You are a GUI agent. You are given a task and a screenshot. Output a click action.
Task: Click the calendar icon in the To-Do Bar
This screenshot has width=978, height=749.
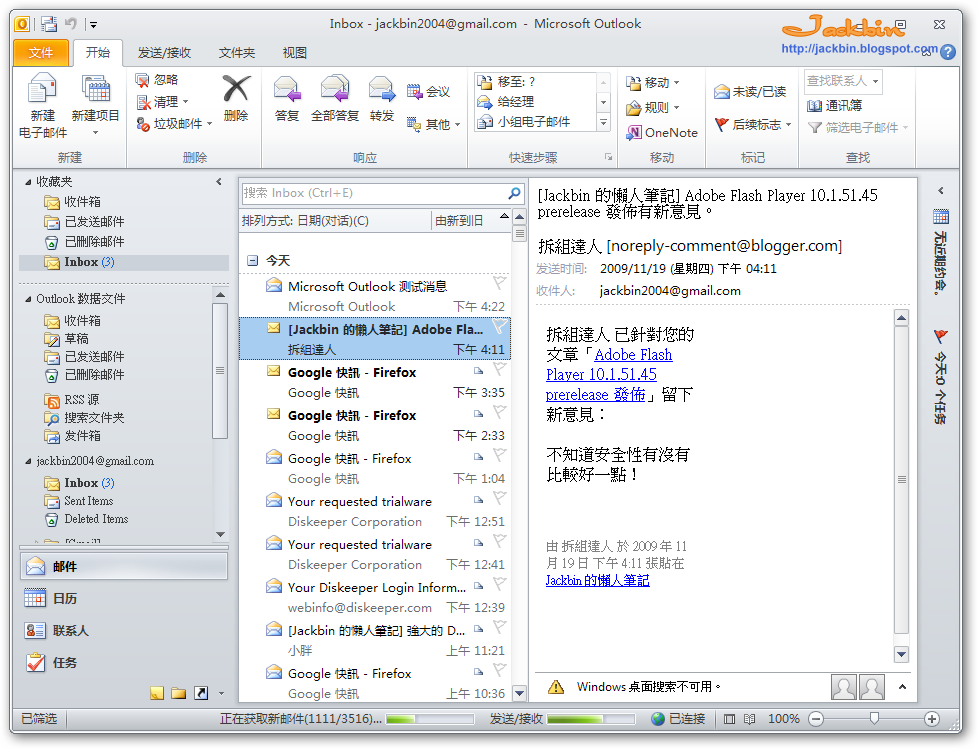tap(941, 217)
